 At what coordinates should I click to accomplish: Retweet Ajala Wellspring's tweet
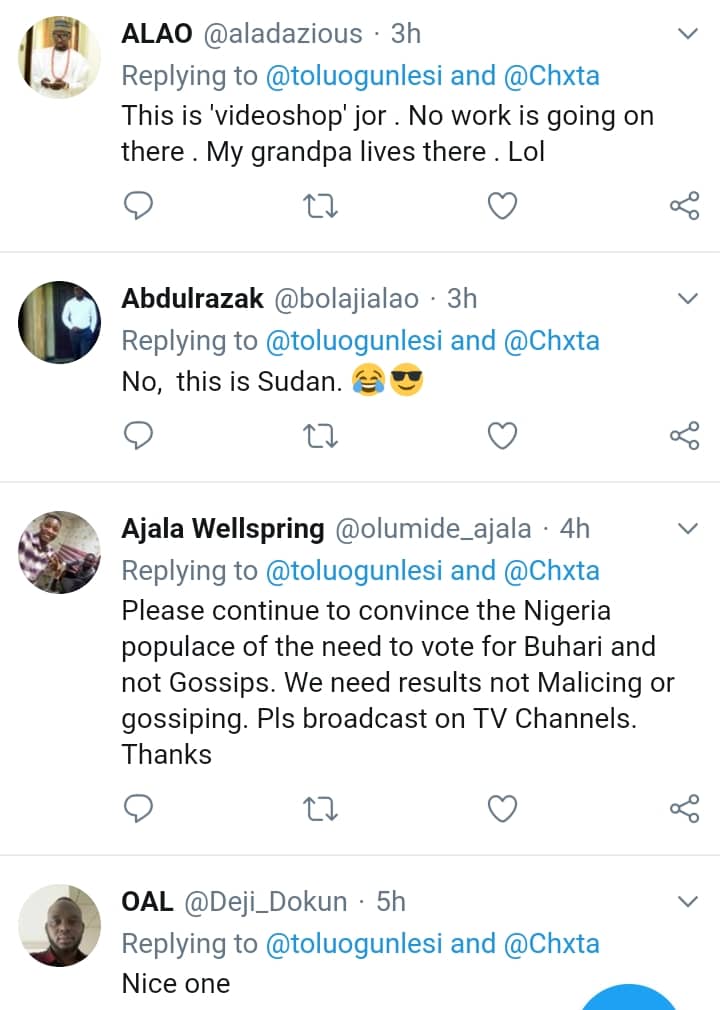click(x=320, y=808)
